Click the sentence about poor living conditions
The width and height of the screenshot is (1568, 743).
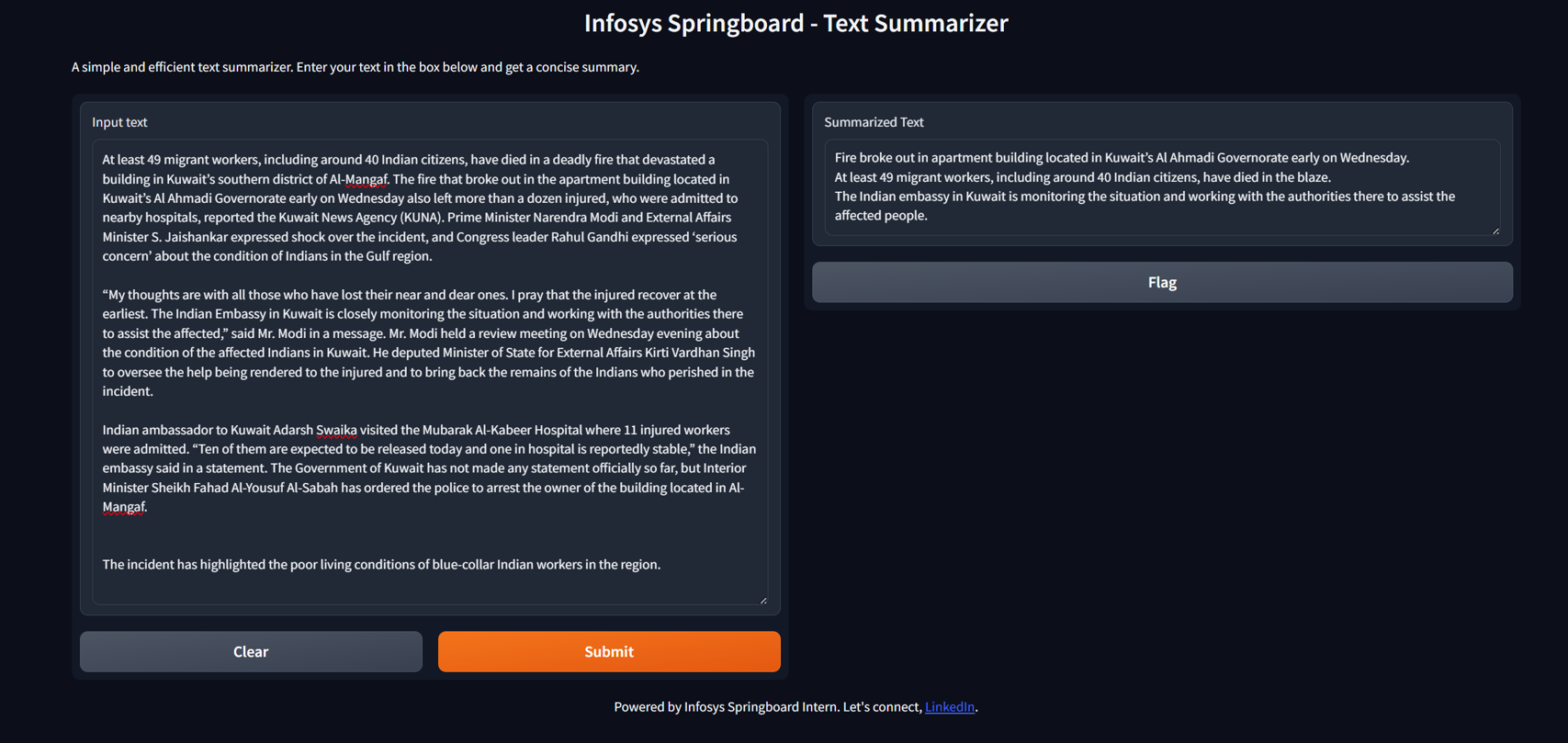(x=381, y=564)
